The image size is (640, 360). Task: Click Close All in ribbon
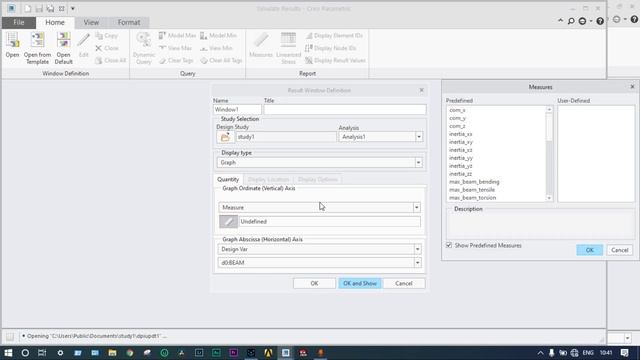(110, 60)
